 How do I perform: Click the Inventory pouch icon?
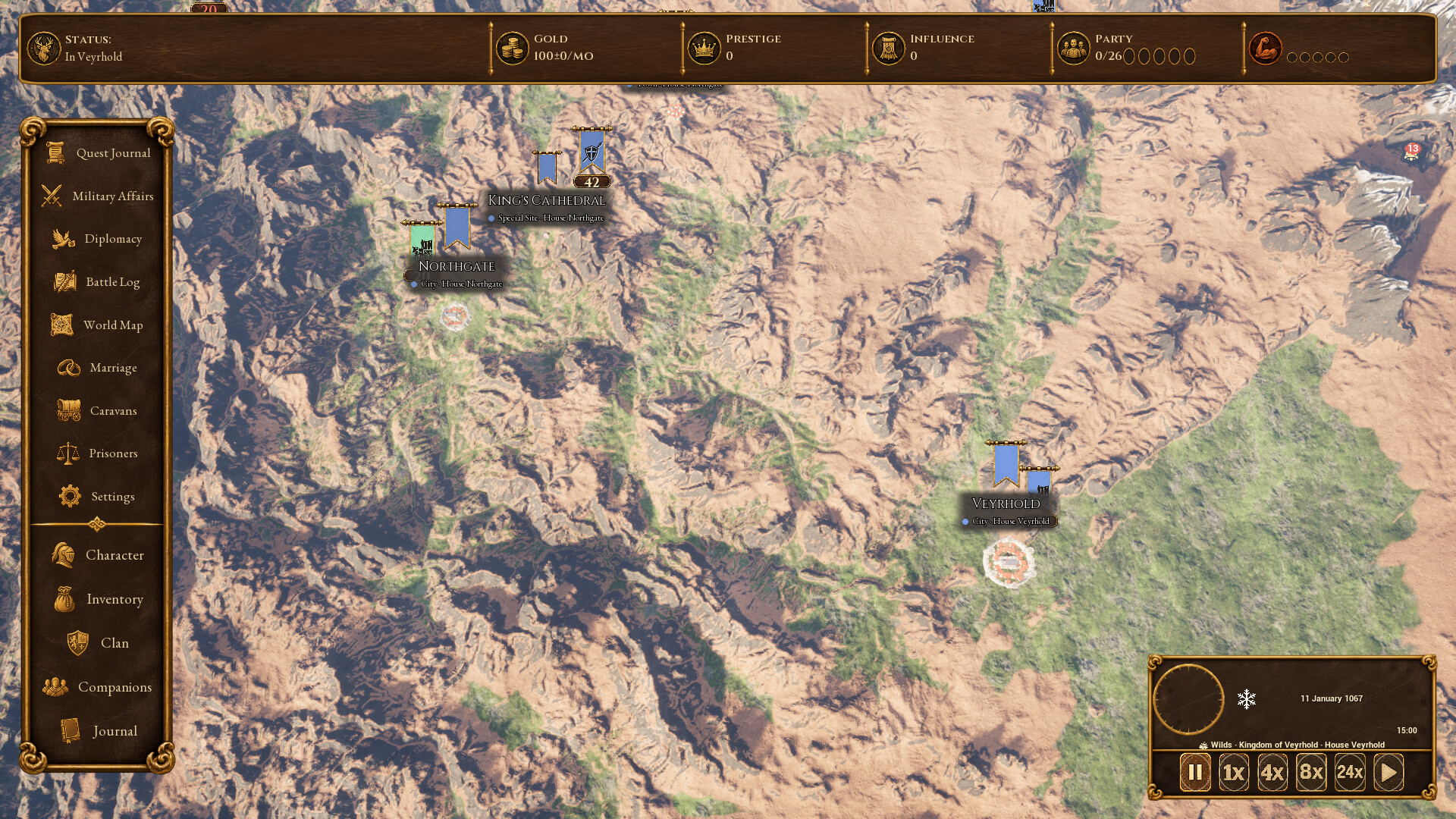(x=64, y=599)
